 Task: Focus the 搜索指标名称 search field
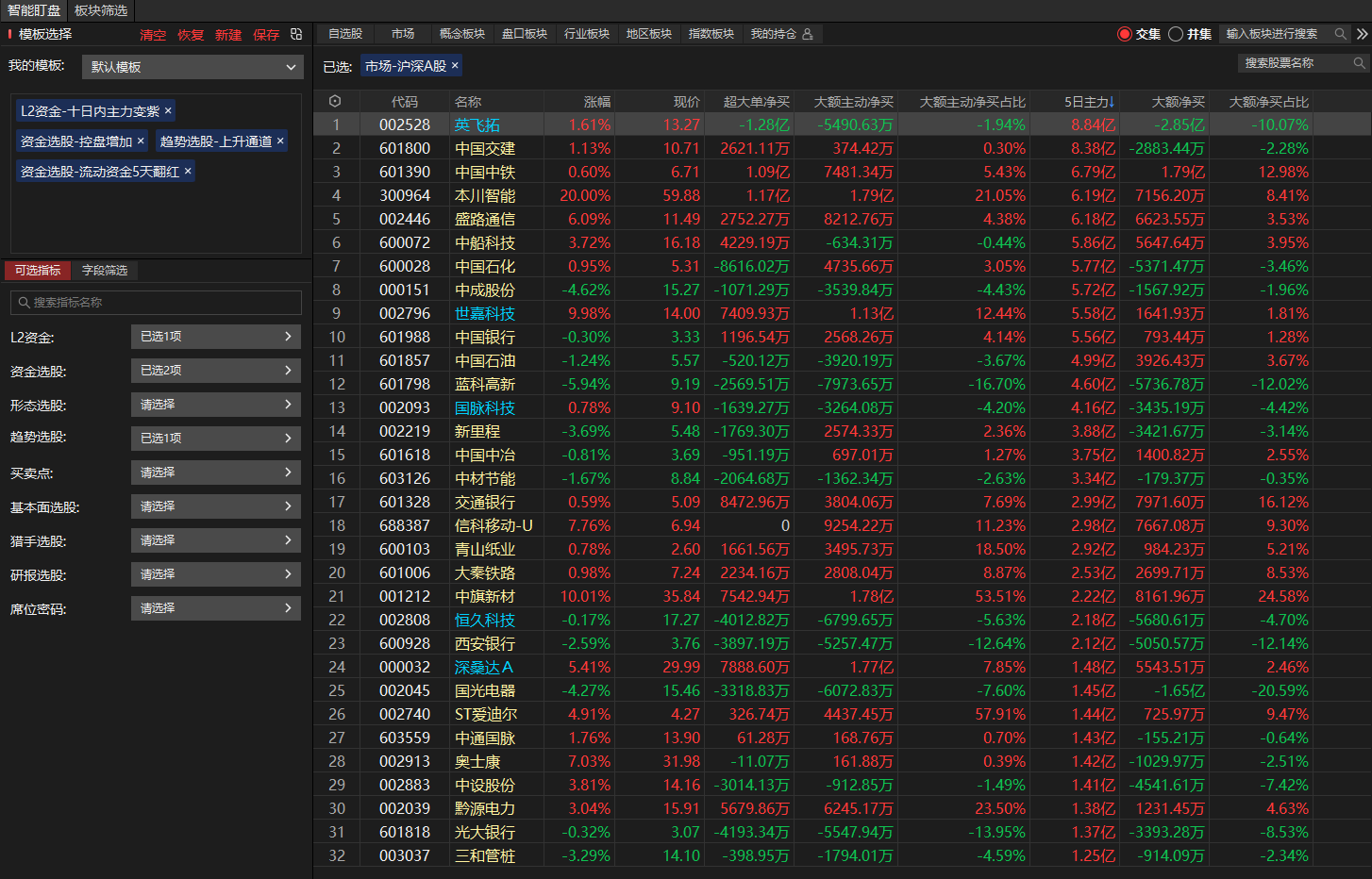[156, 303]
